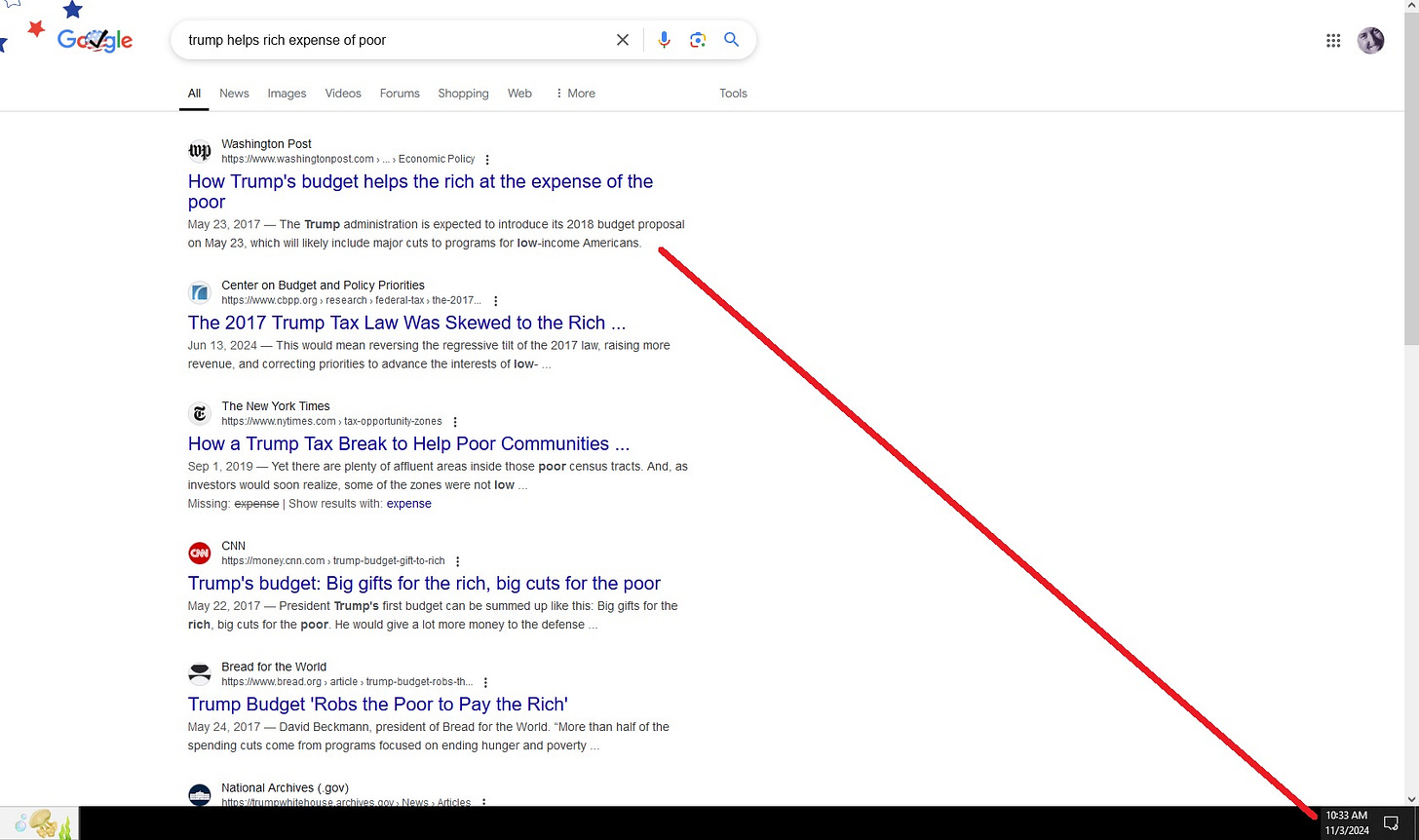
Task: Switch to the Shopping tab
Action: [463, 94]
